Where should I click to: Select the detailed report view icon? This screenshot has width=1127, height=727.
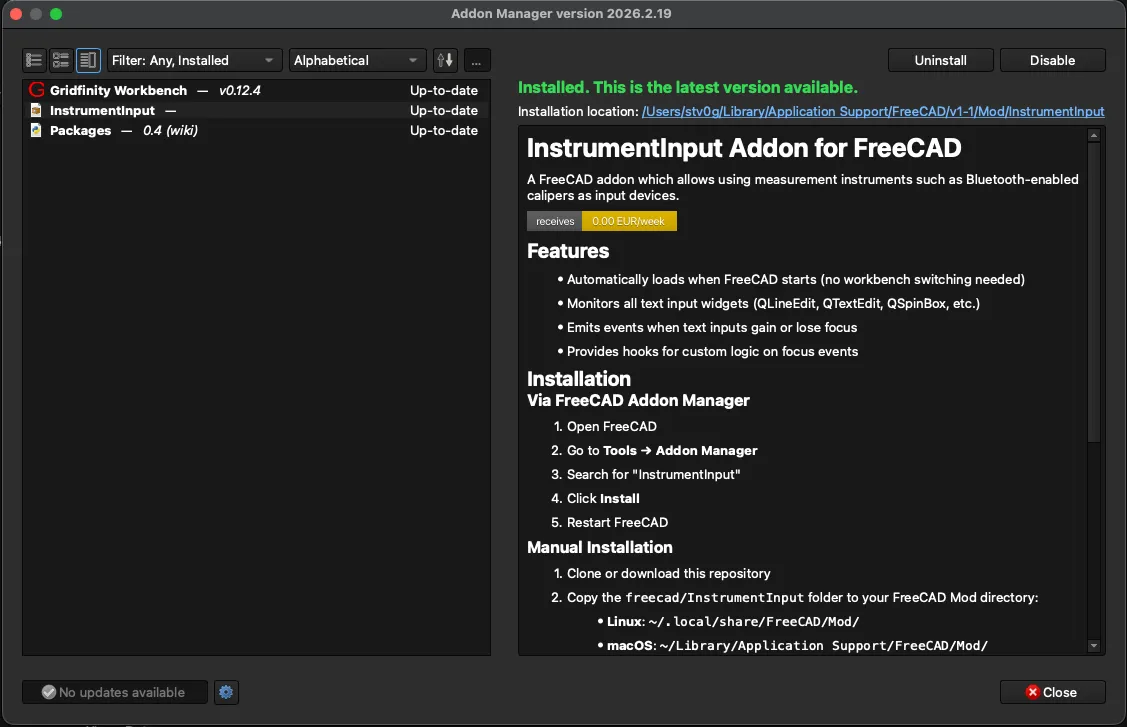pos(87,60)
